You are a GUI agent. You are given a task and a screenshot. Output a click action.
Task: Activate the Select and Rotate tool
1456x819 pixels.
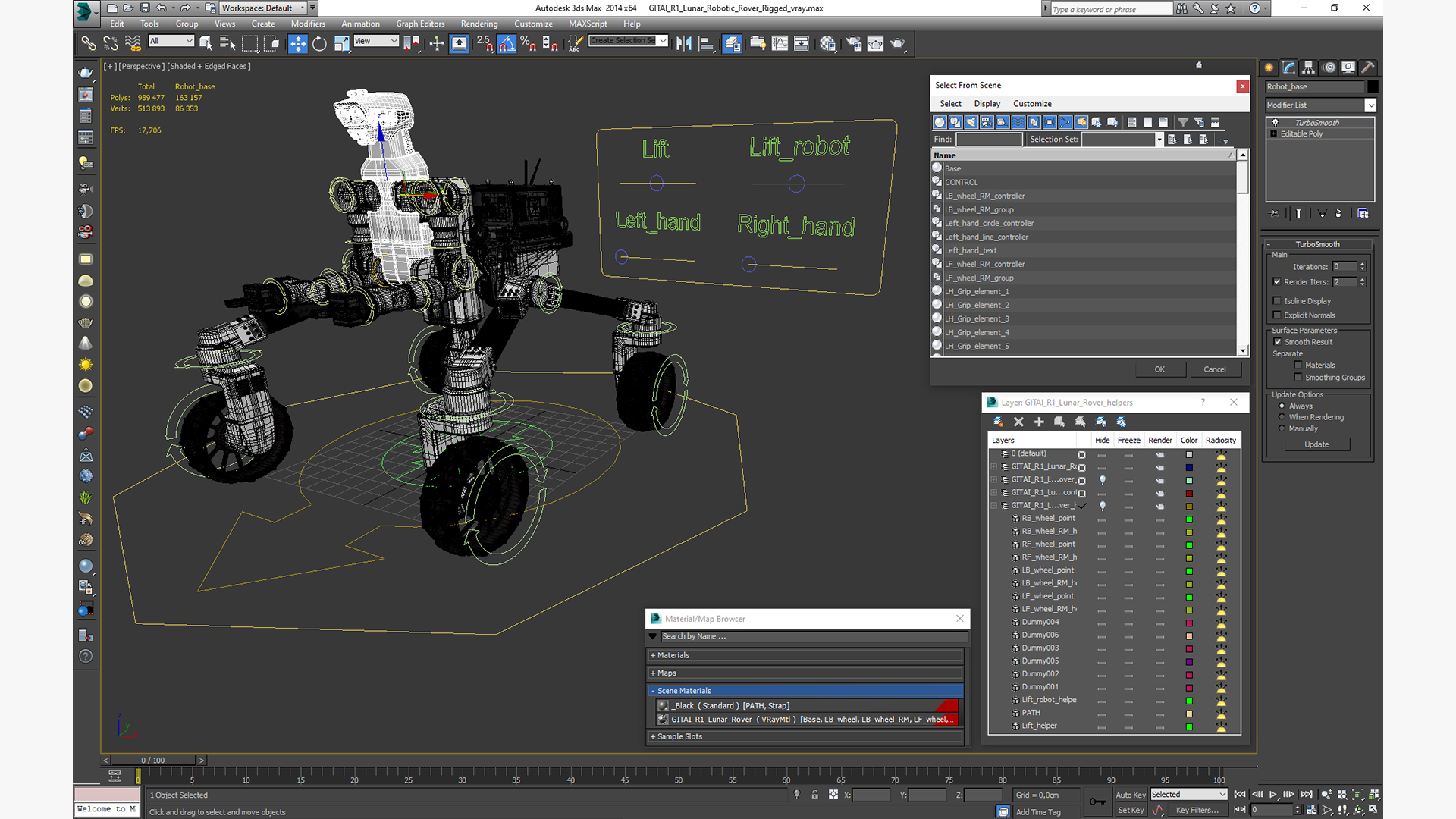319,43
